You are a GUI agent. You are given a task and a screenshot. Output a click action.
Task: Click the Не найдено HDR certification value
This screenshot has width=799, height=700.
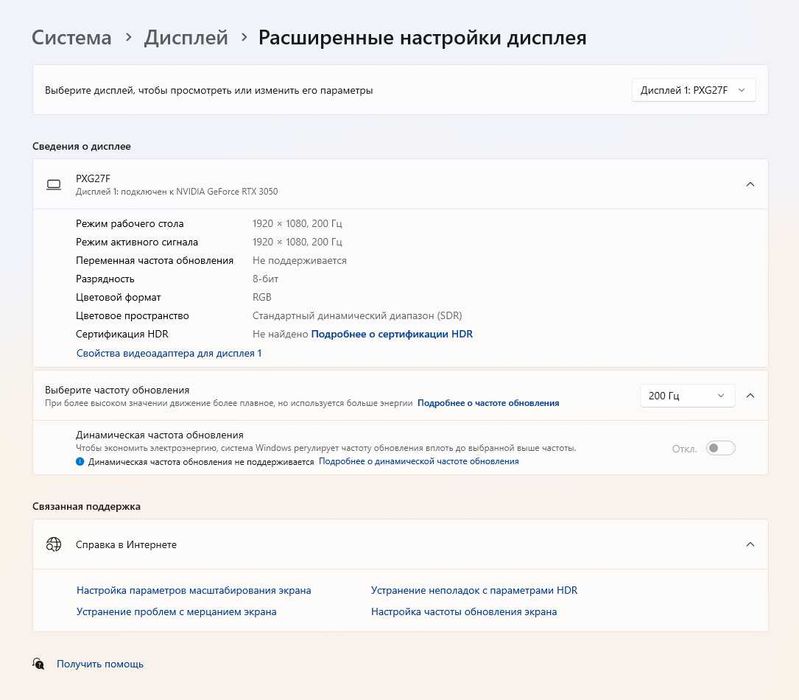coord(280,334)
